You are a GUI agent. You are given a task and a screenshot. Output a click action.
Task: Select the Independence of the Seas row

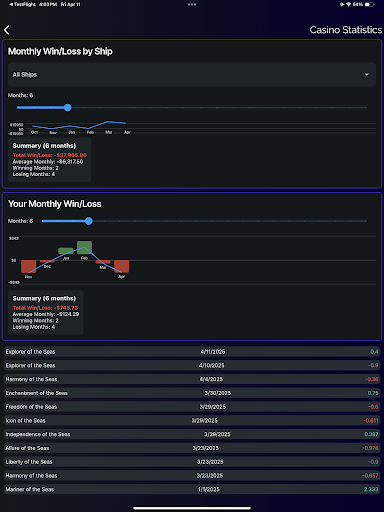[192, 434]
